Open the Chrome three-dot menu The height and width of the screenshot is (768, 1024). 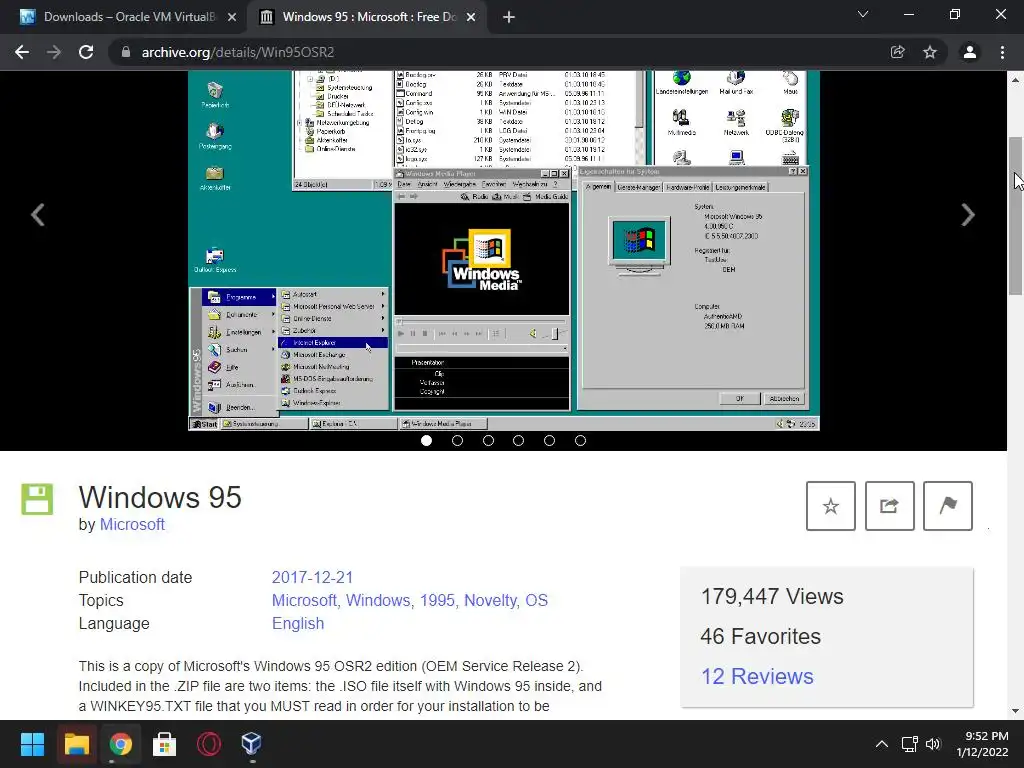(1002, 52)
